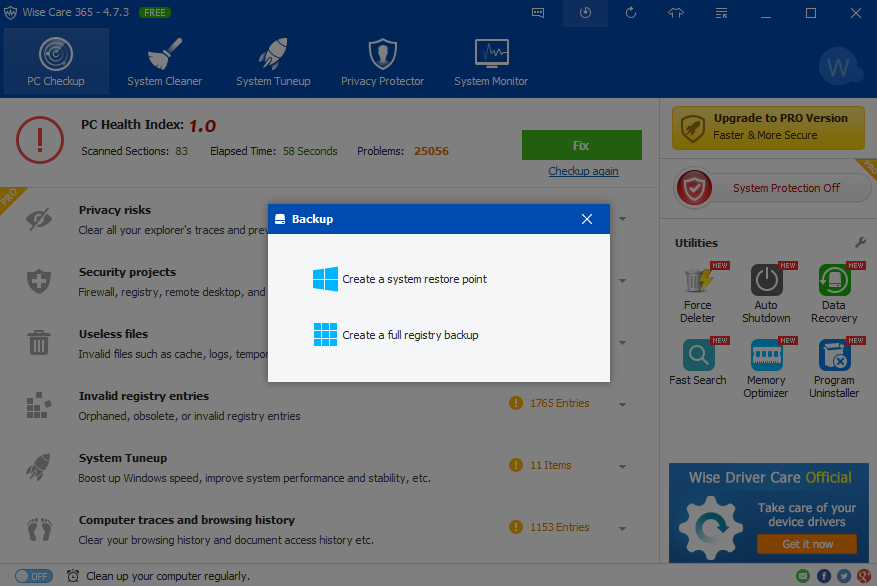Click the Checkup again link
This screenshot has height=586, width=877.
583,171
